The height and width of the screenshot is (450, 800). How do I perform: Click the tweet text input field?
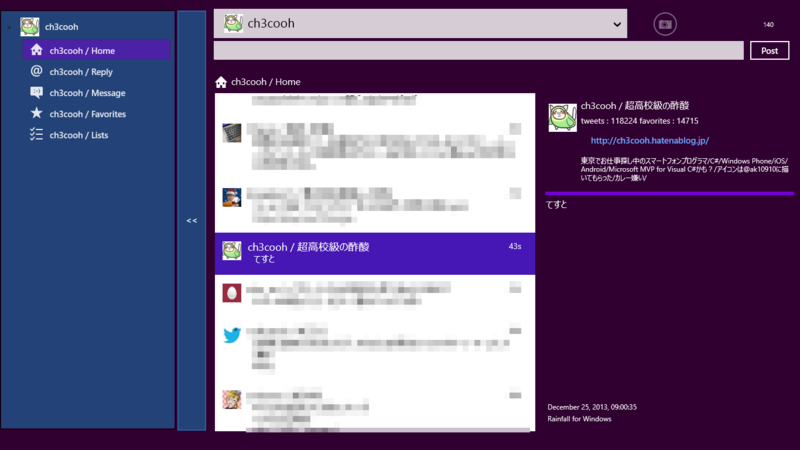479,51
